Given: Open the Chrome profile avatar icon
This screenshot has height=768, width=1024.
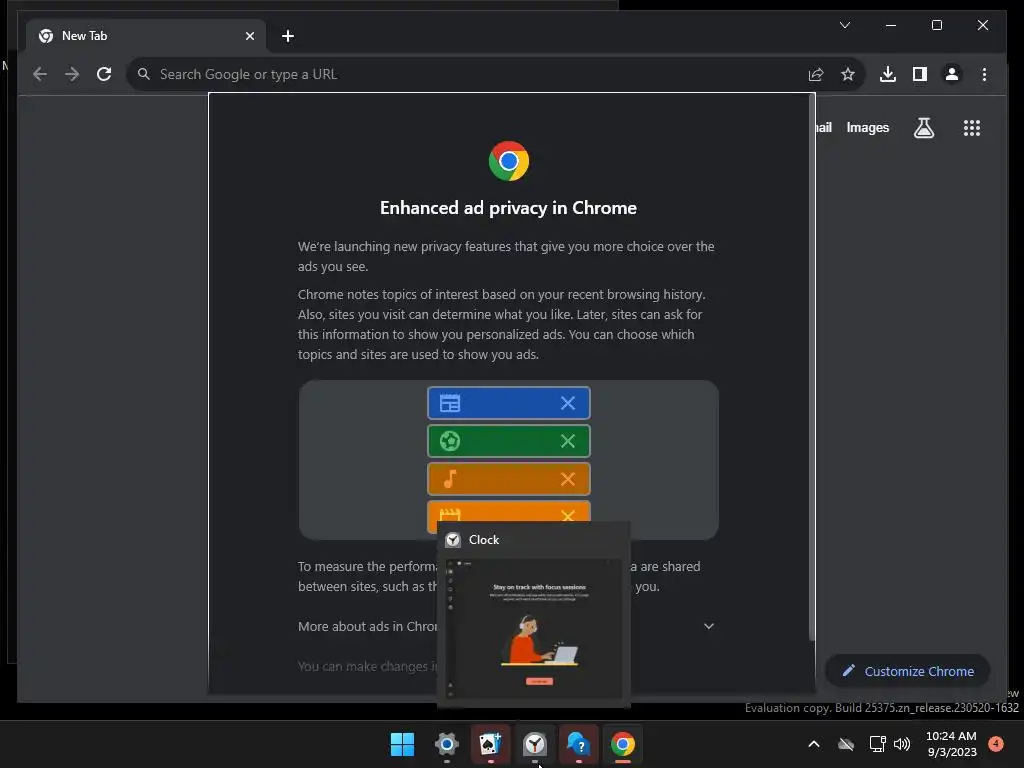Looking at the screenshot, I should click(952, 74).
